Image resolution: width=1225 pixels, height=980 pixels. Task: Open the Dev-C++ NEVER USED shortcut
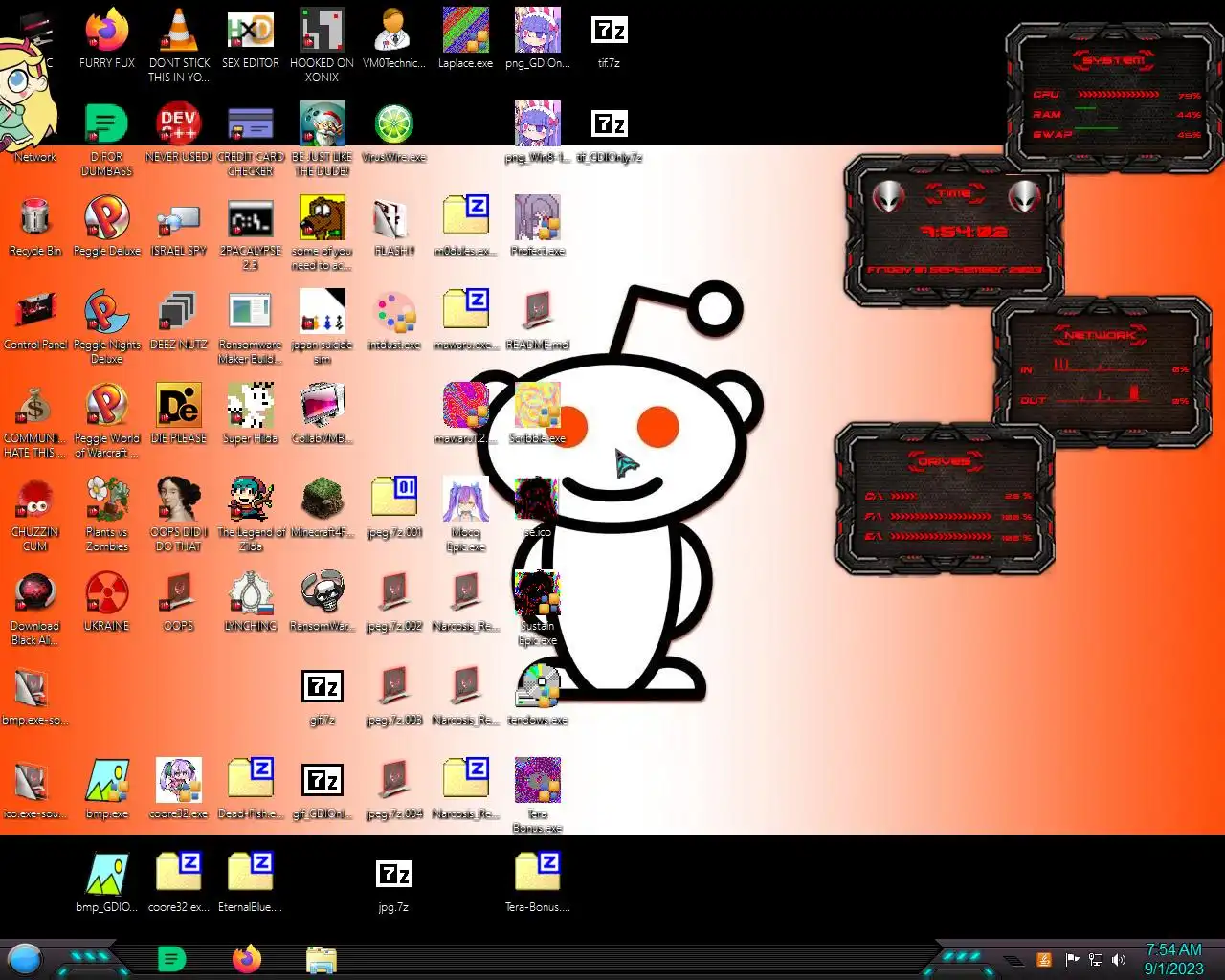(179, 131)
